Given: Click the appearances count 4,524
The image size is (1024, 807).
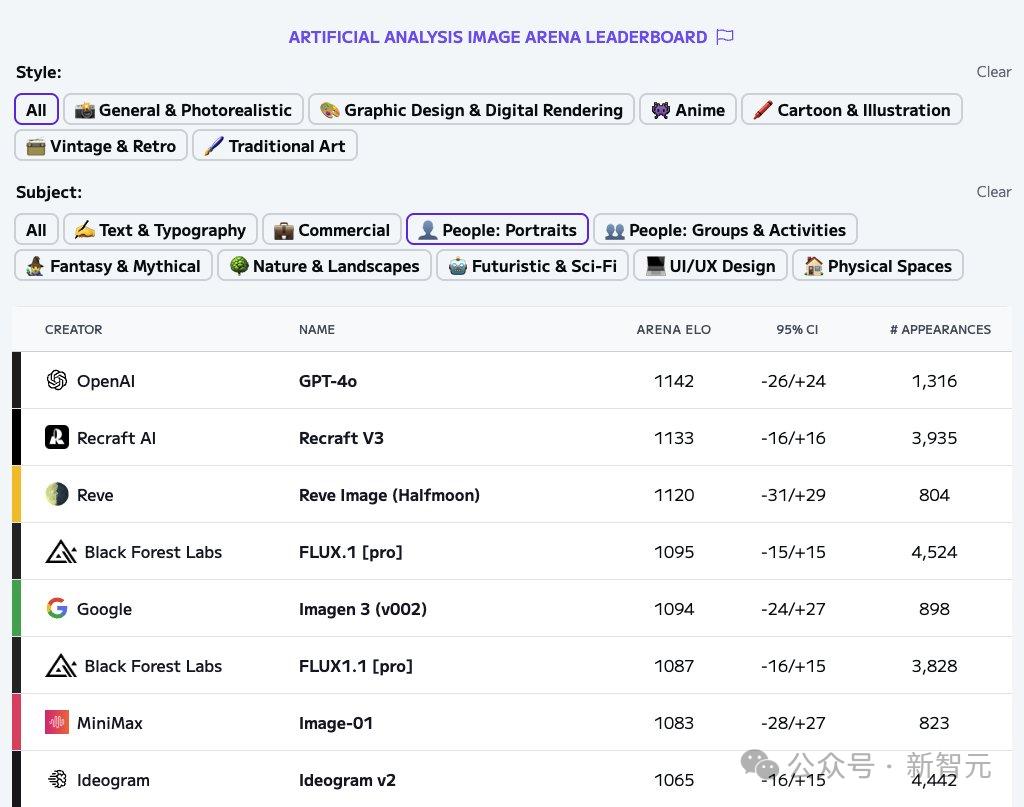Looking at the screenshot, I should pyautogui.click(x=935, y=552).
